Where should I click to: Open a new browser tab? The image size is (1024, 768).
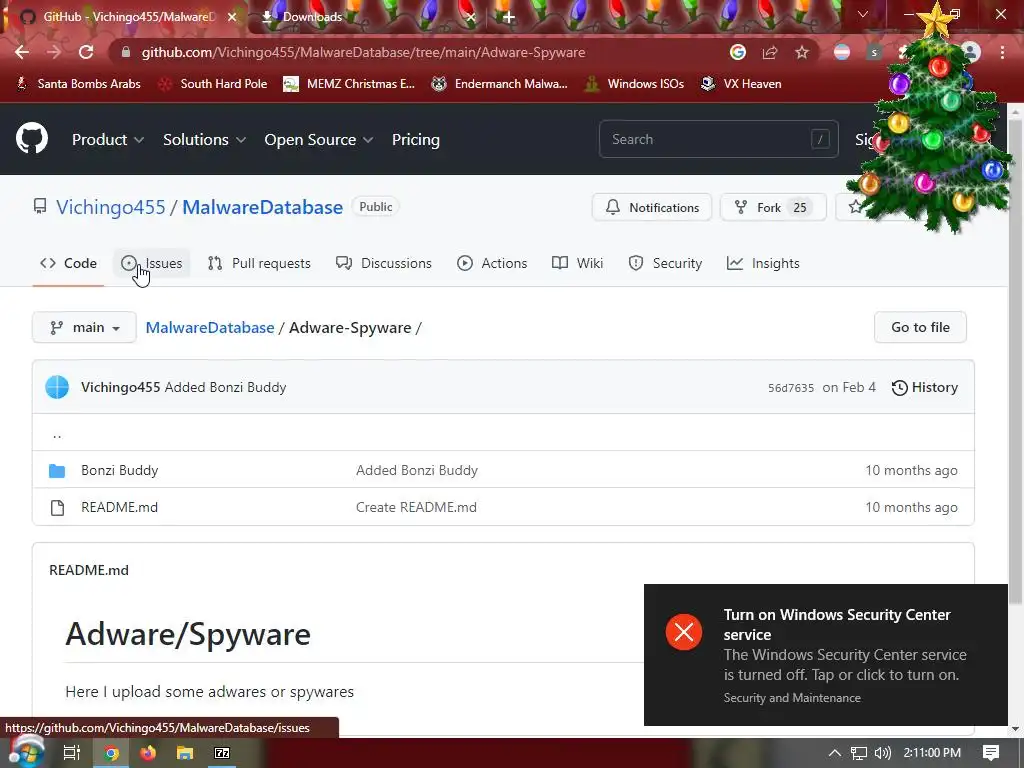[509, 17]
